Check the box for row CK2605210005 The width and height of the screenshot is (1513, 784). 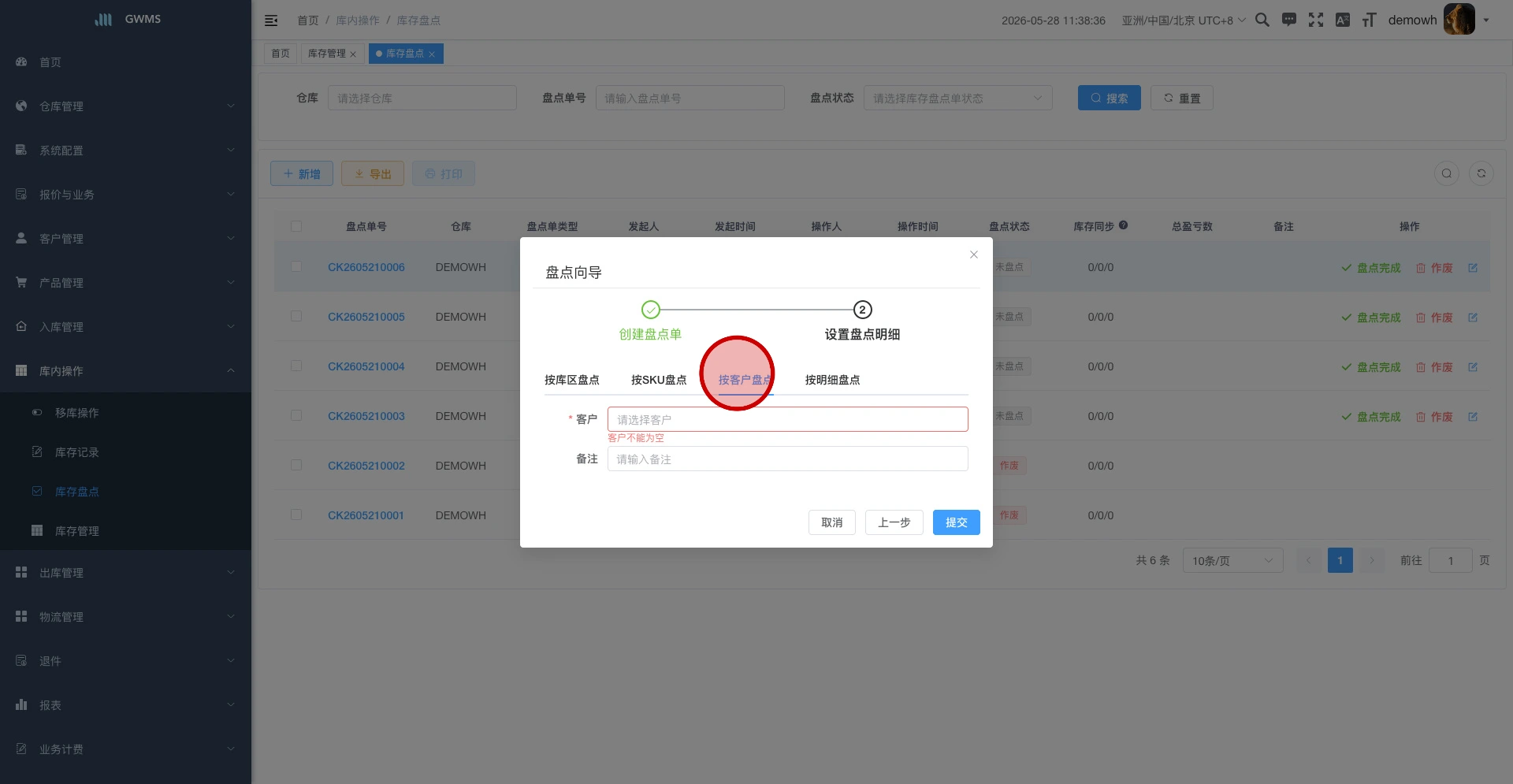click(x=296, y=317)
